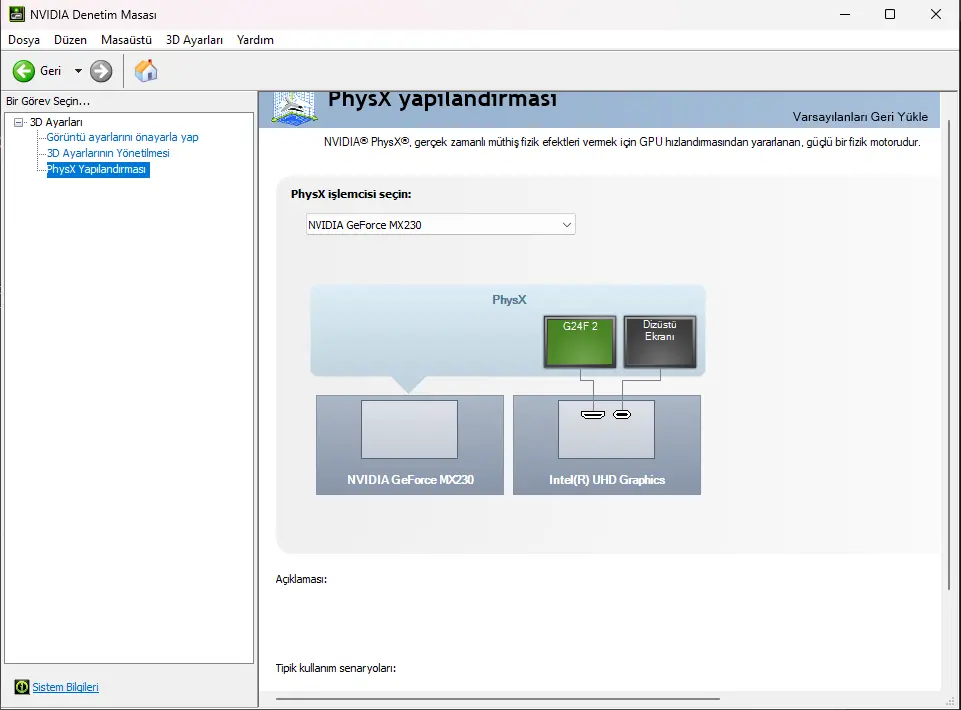Image resolution: width=961 pixels, height=710 pixels.
Task: Click the Geri label text
Action: tap(50, 71)
